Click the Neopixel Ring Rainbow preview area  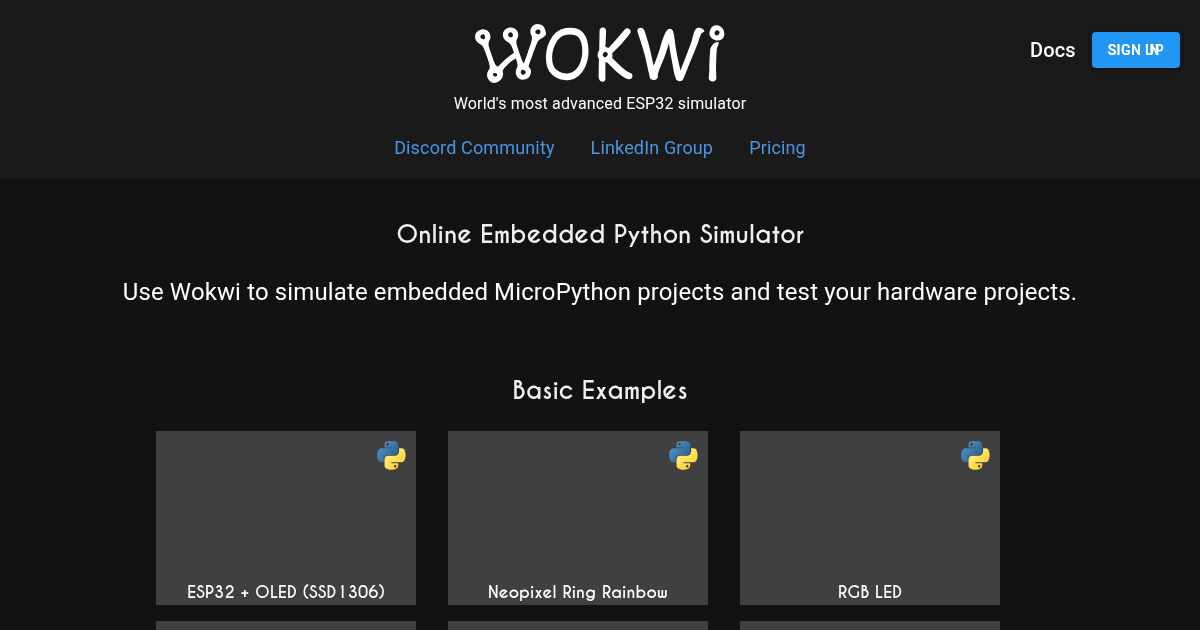coord(578,510)
